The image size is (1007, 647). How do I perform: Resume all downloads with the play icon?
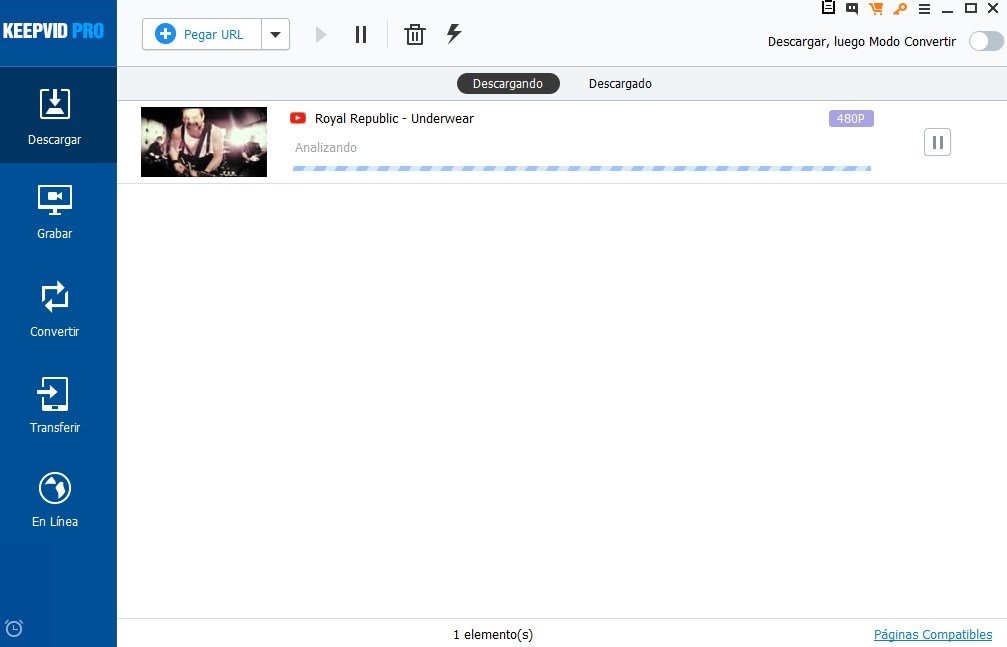pos(321,34)
